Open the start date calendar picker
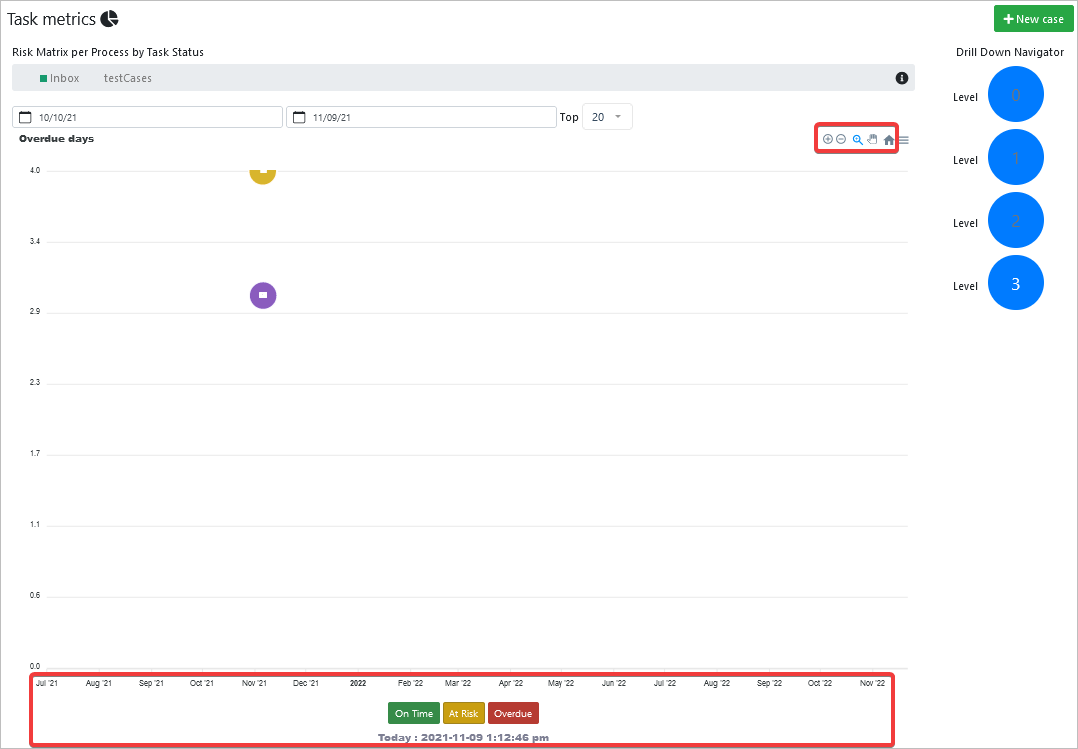 [x=26, y=117]
